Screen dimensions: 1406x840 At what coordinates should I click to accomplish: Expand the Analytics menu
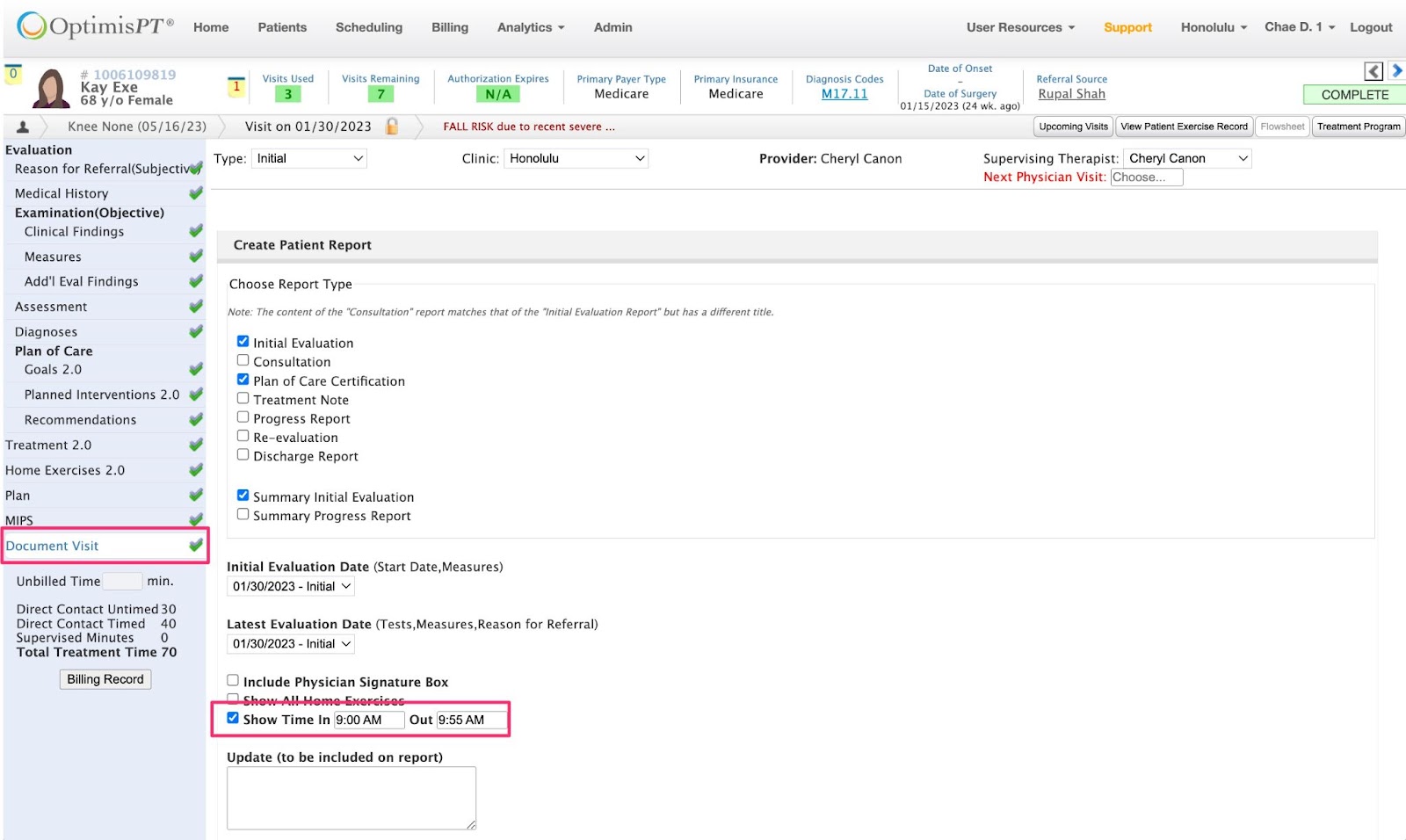(531, 27)
